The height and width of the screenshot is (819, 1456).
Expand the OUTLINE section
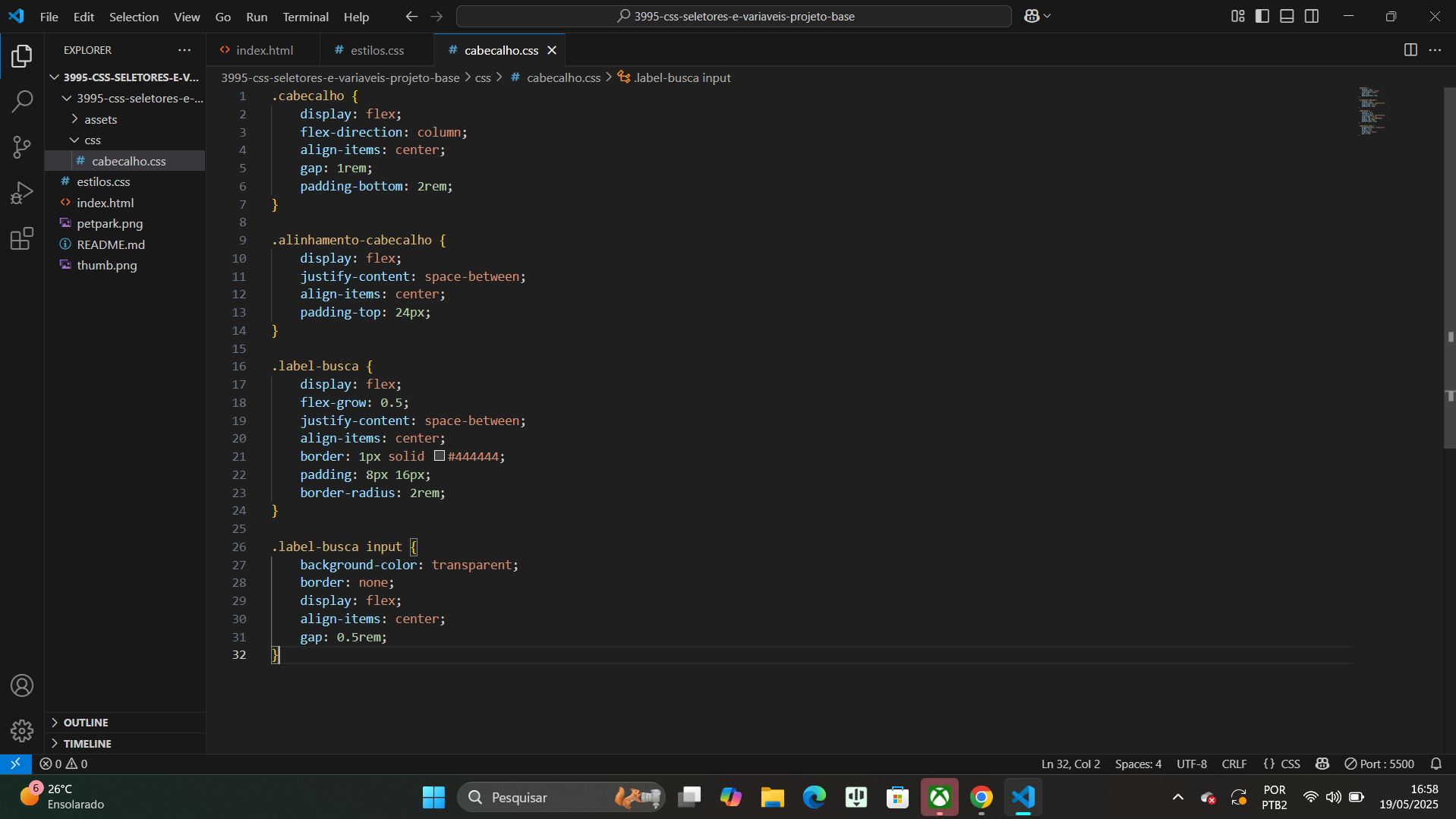[x=125, y=723]
